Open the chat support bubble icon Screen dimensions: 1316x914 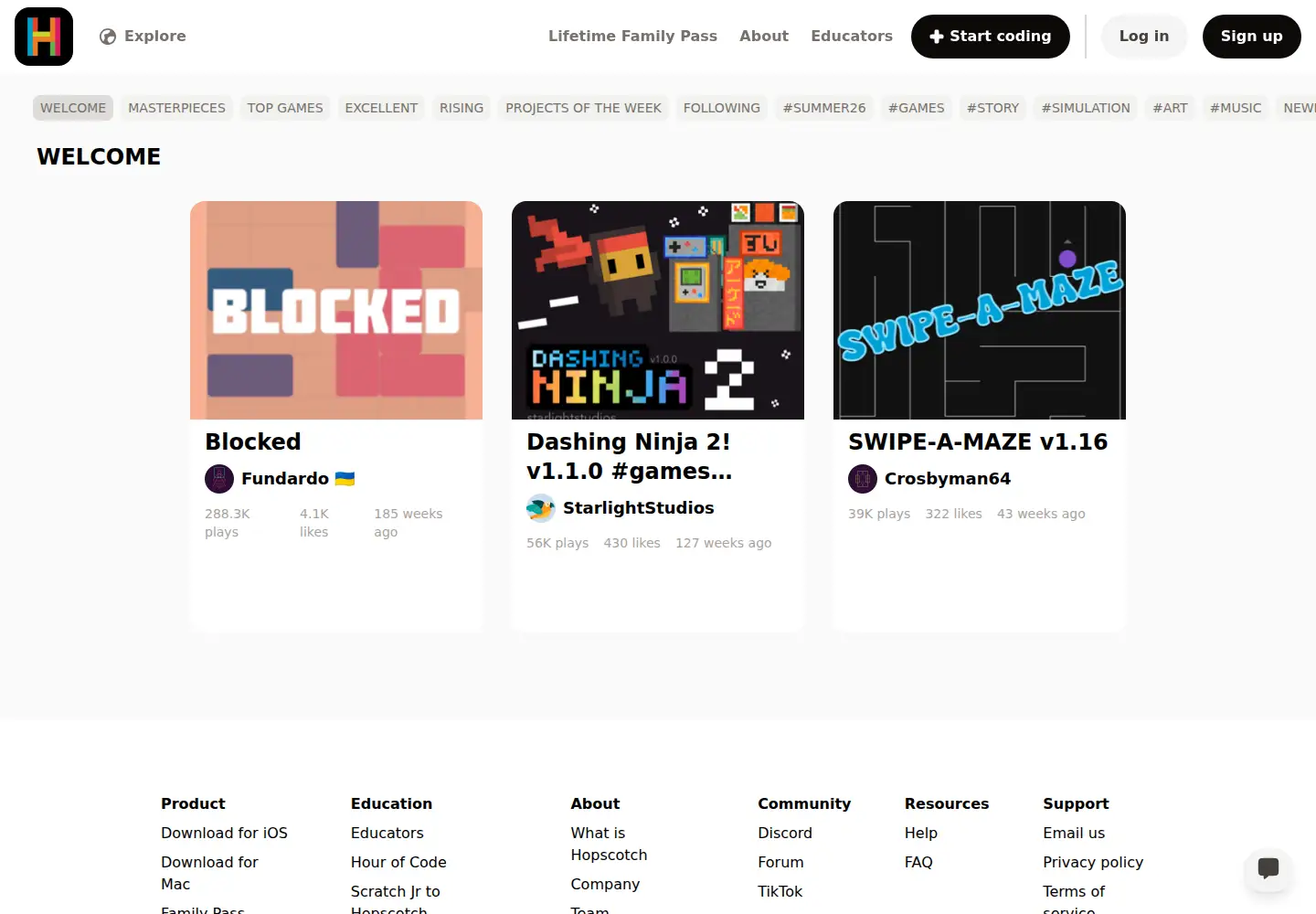point(1268,868)
